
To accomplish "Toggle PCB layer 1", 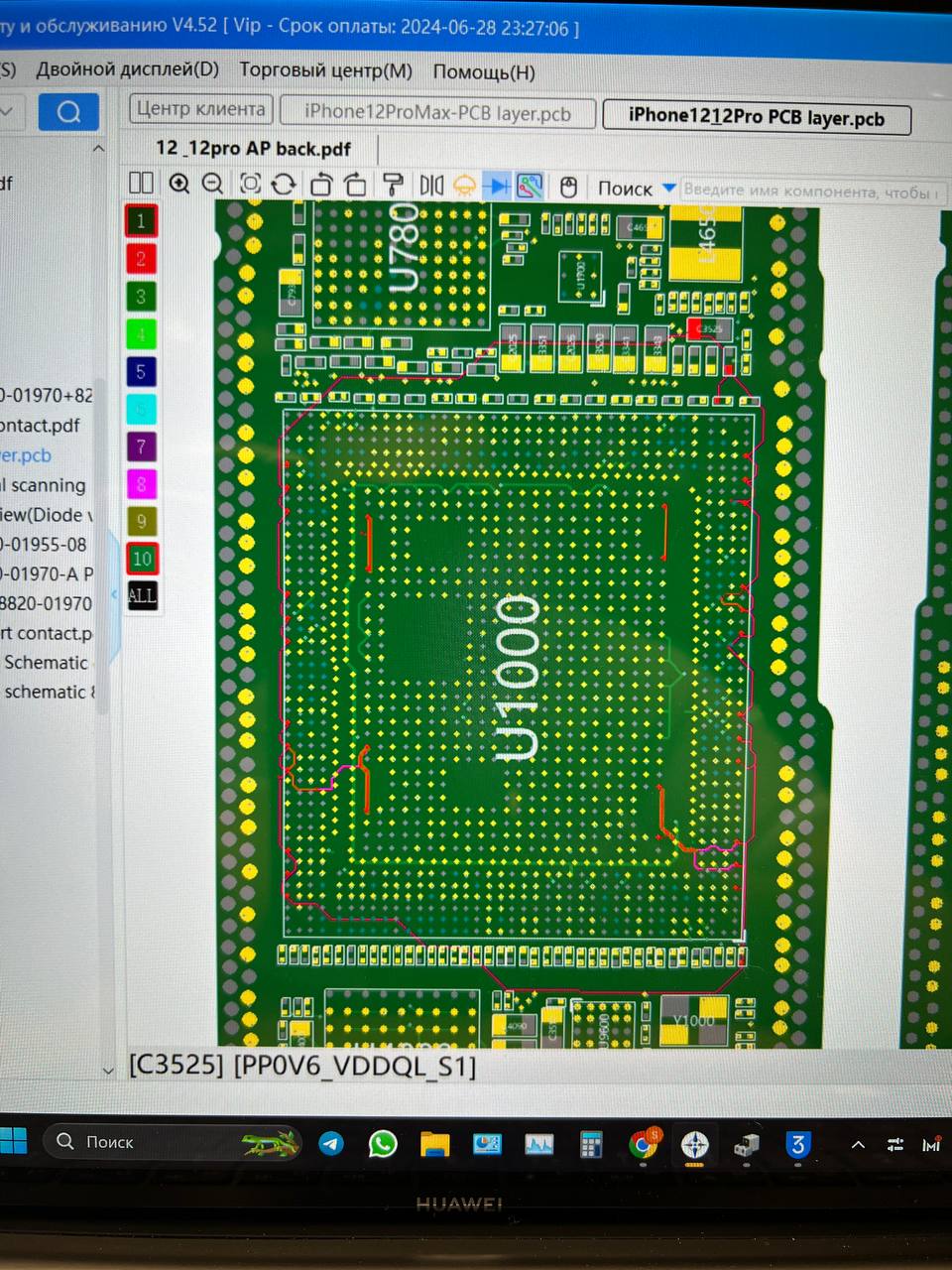I will (x=141, y=220).
